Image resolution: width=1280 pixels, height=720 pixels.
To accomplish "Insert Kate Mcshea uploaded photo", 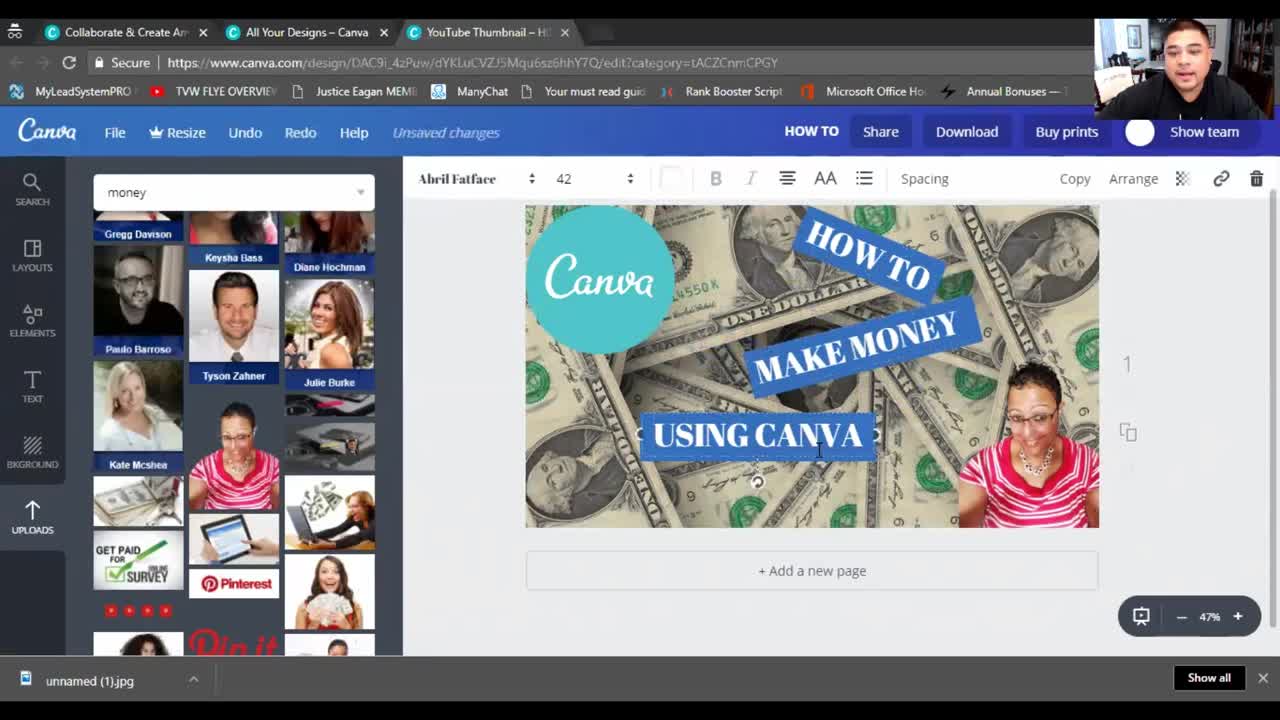I will 138,416.
